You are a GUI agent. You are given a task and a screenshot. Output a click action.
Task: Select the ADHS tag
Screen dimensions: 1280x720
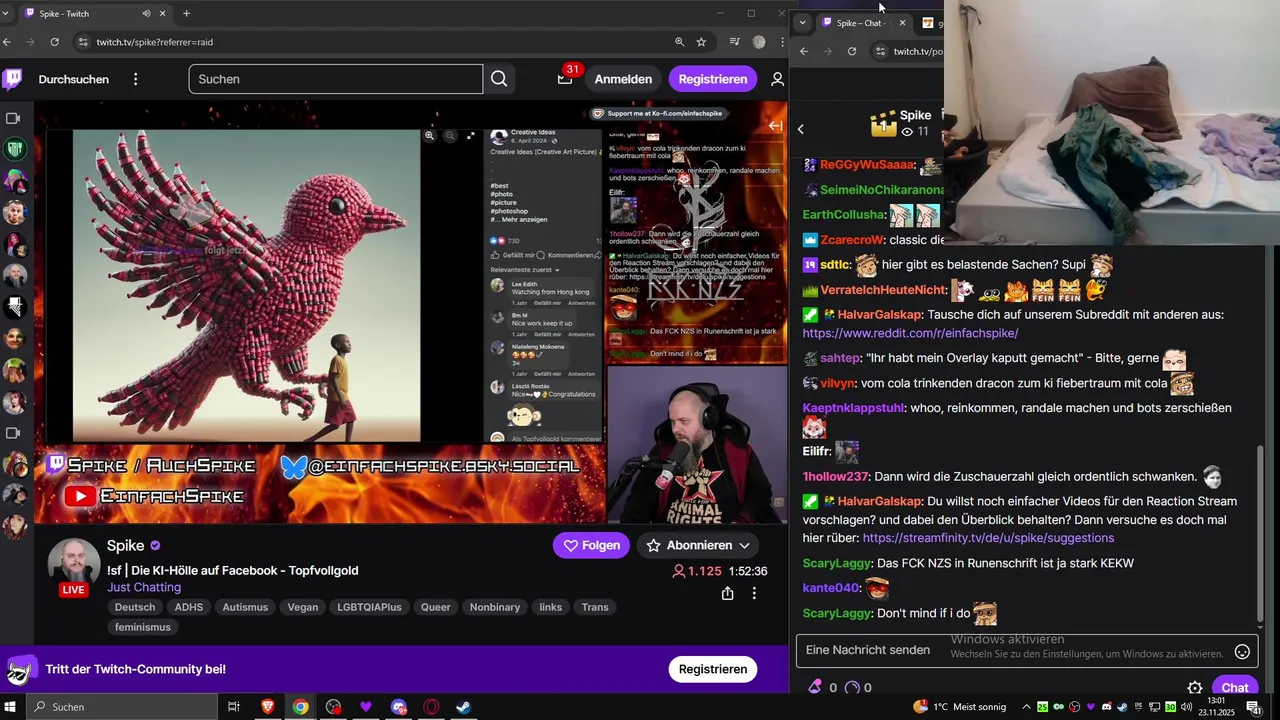coord(189,607)
